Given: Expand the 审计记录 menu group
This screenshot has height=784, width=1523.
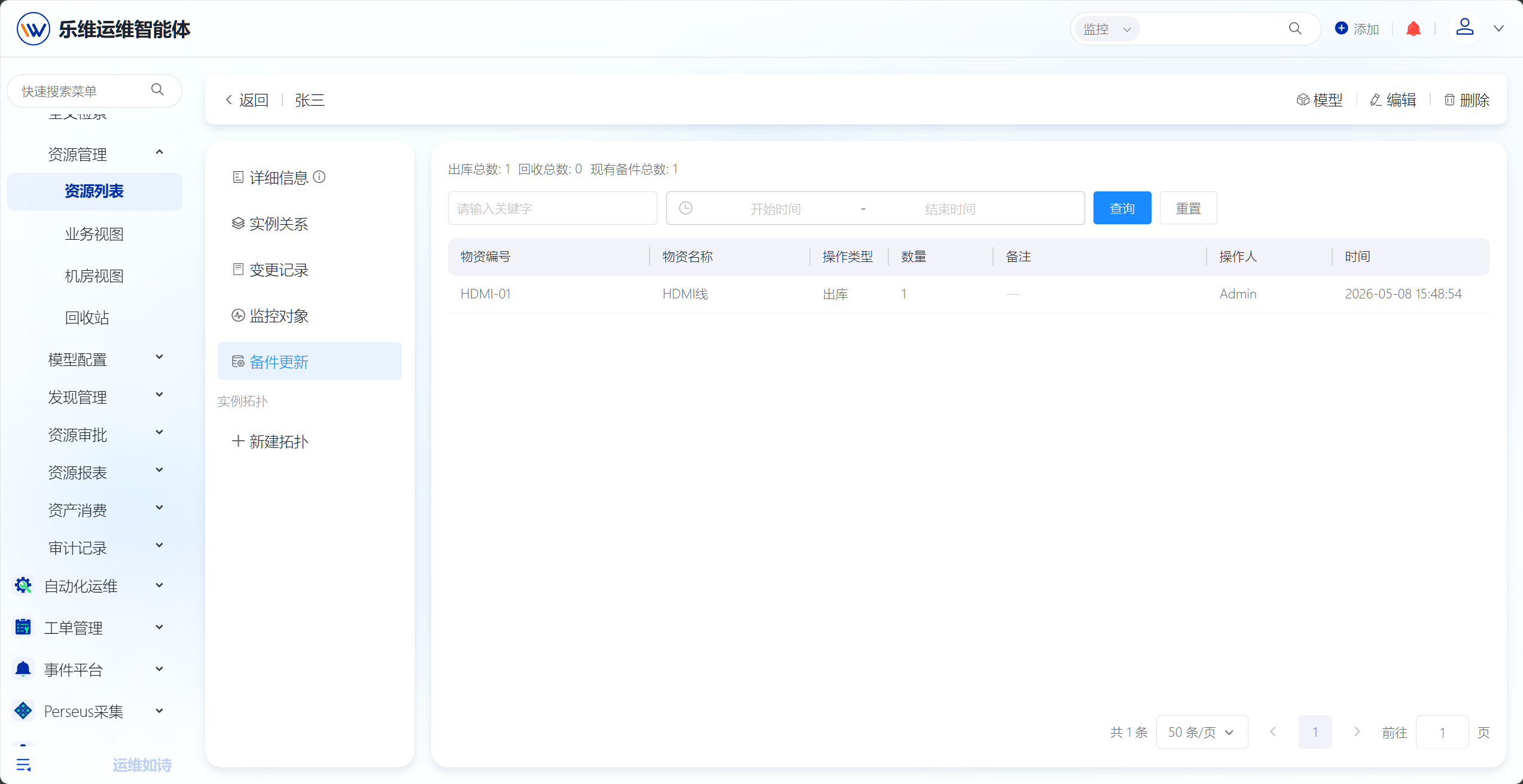Looking at the screenshot, I should (x=159, y=545).
